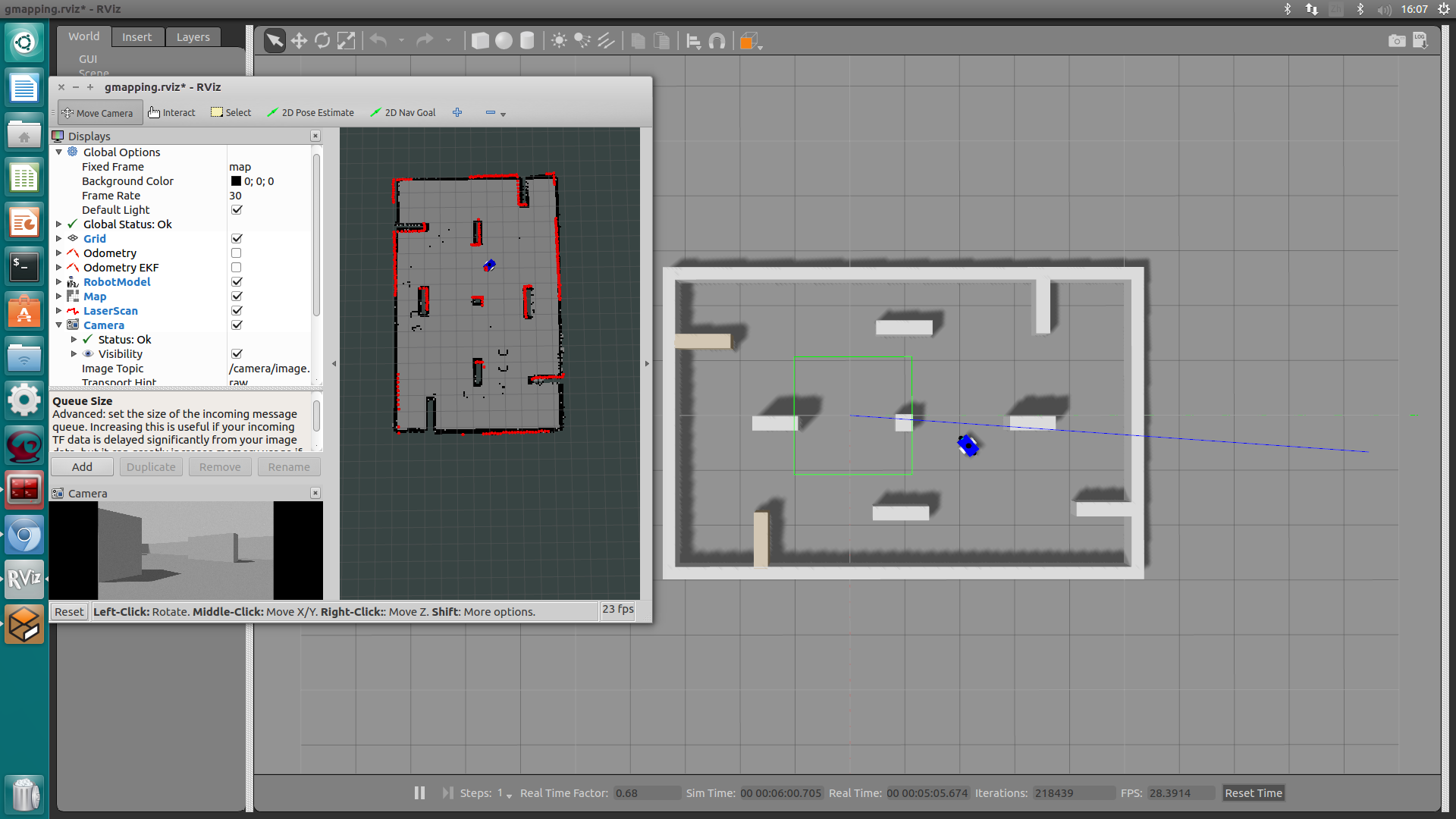This screenshot has height=819, width=1456.
Task: Select the 2D Nav Goal tool
Action: (405, 112)
